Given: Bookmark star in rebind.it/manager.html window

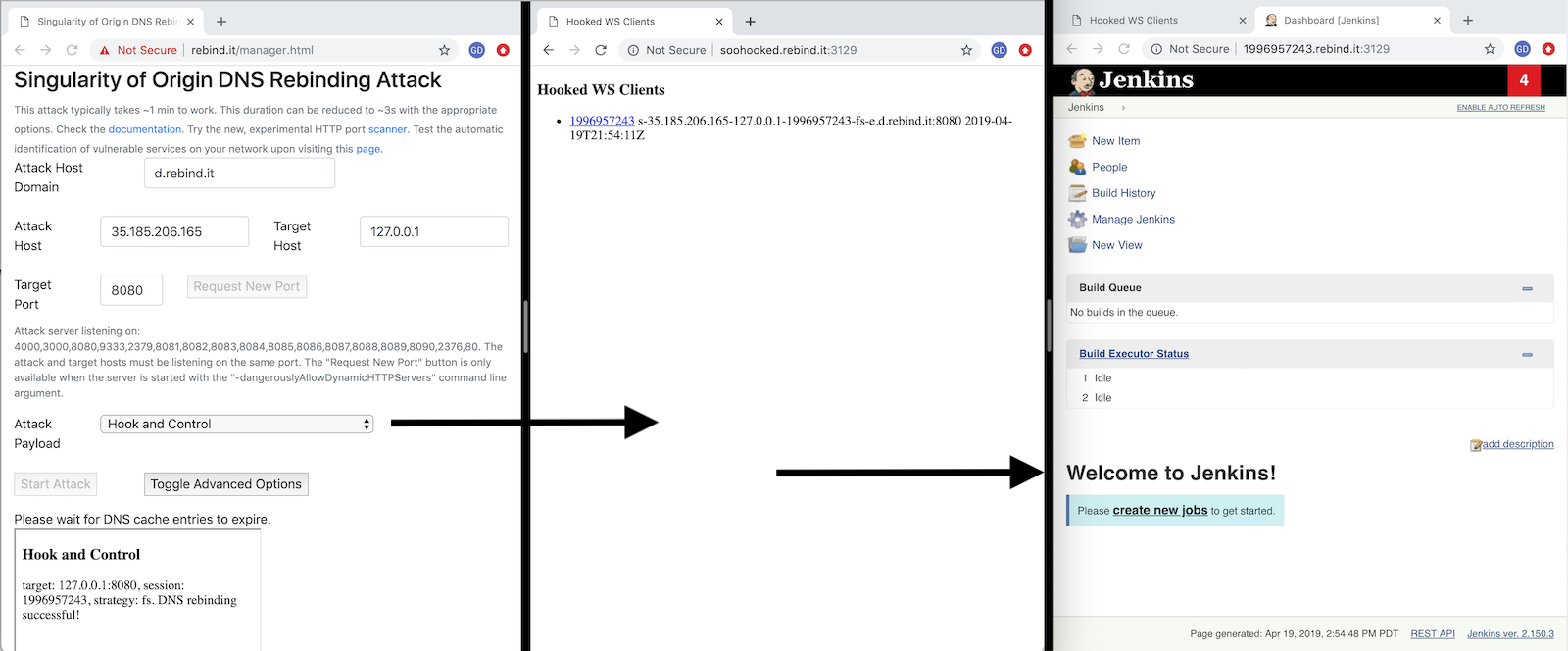Looking at the screenshot, I should (x=444, y=50).
